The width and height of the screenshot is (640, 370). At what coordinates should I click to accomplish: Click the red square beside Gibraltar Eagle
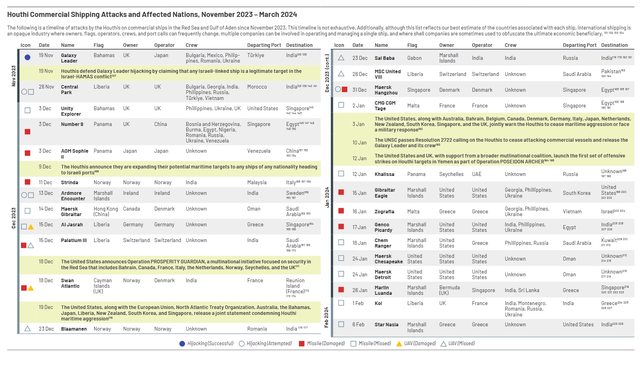coord(341,192)
